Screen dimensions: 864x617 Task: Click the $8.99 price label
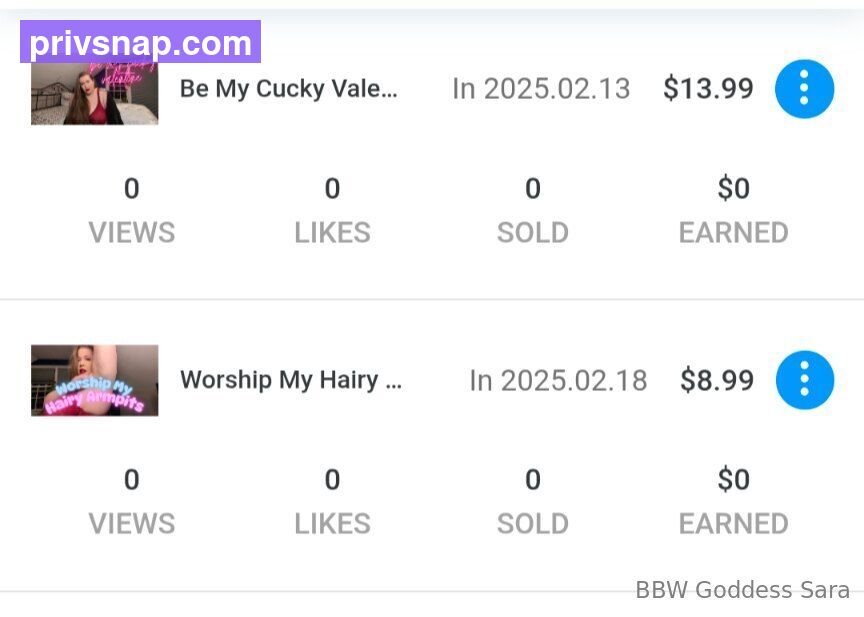click(717, 380)
